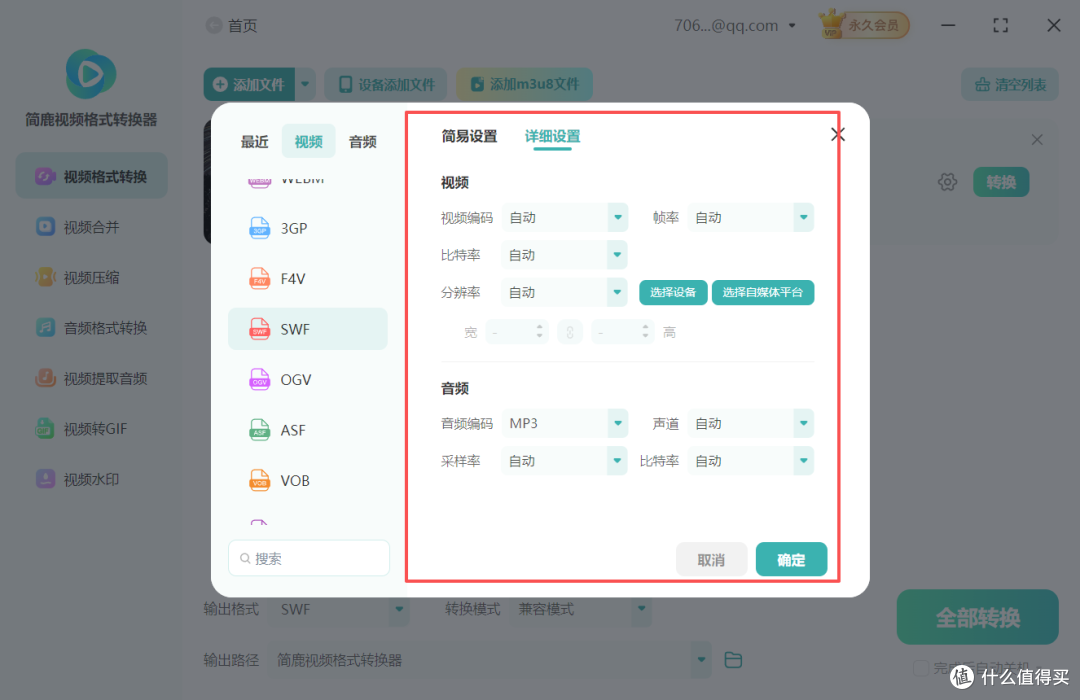Remove the file item with its X
Viewport: 1080px width, 700px height.
pyautogui.click(x=1037, y=140)
